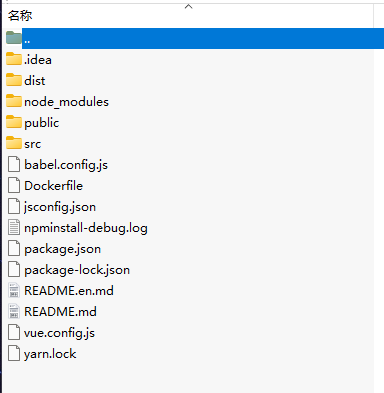Click the babel.config.js file icon

(x=14, y=164)
